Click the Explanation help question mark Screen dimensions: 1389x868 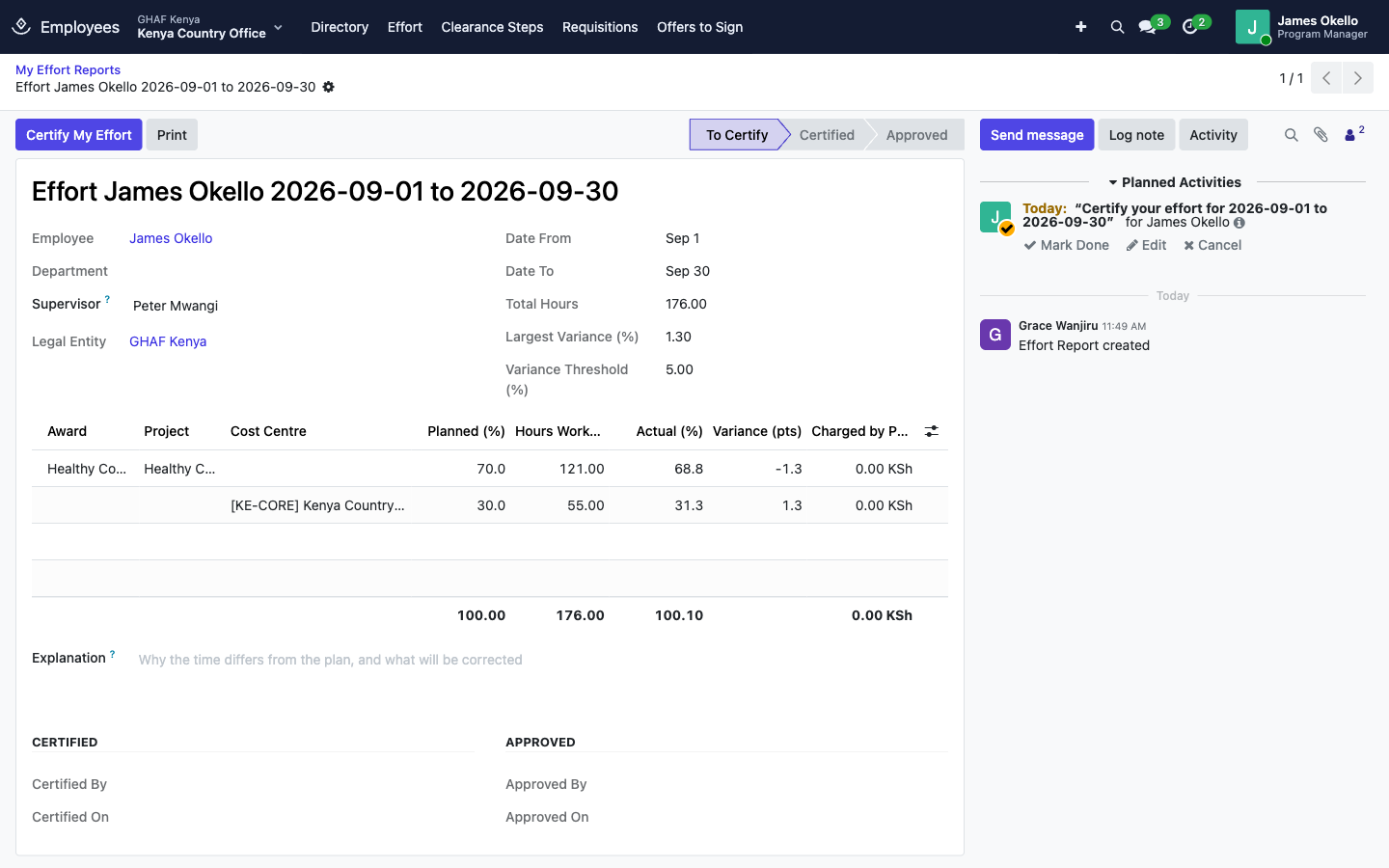(112, 654)
